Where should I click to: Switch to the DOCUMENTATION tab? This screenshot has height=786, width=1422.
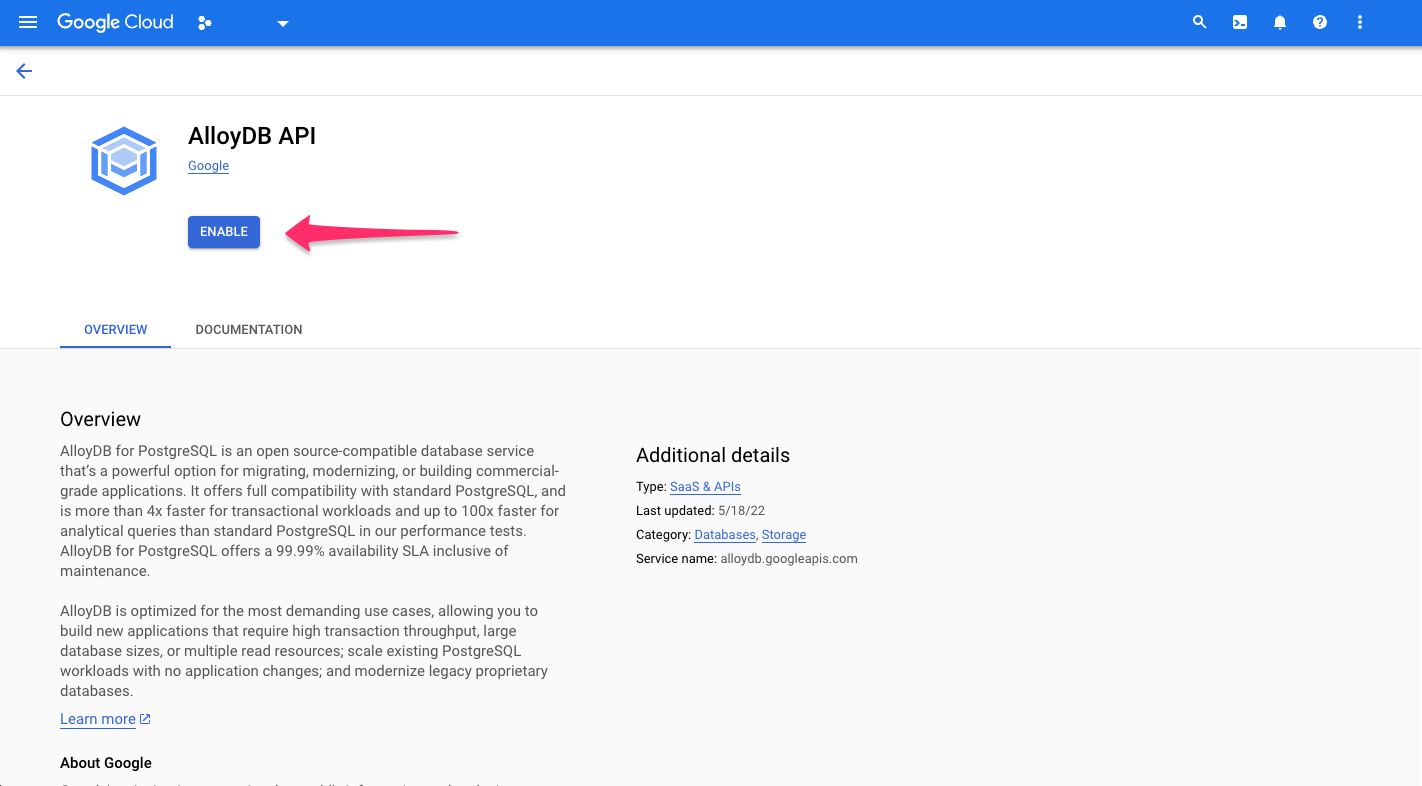point(248,329)
